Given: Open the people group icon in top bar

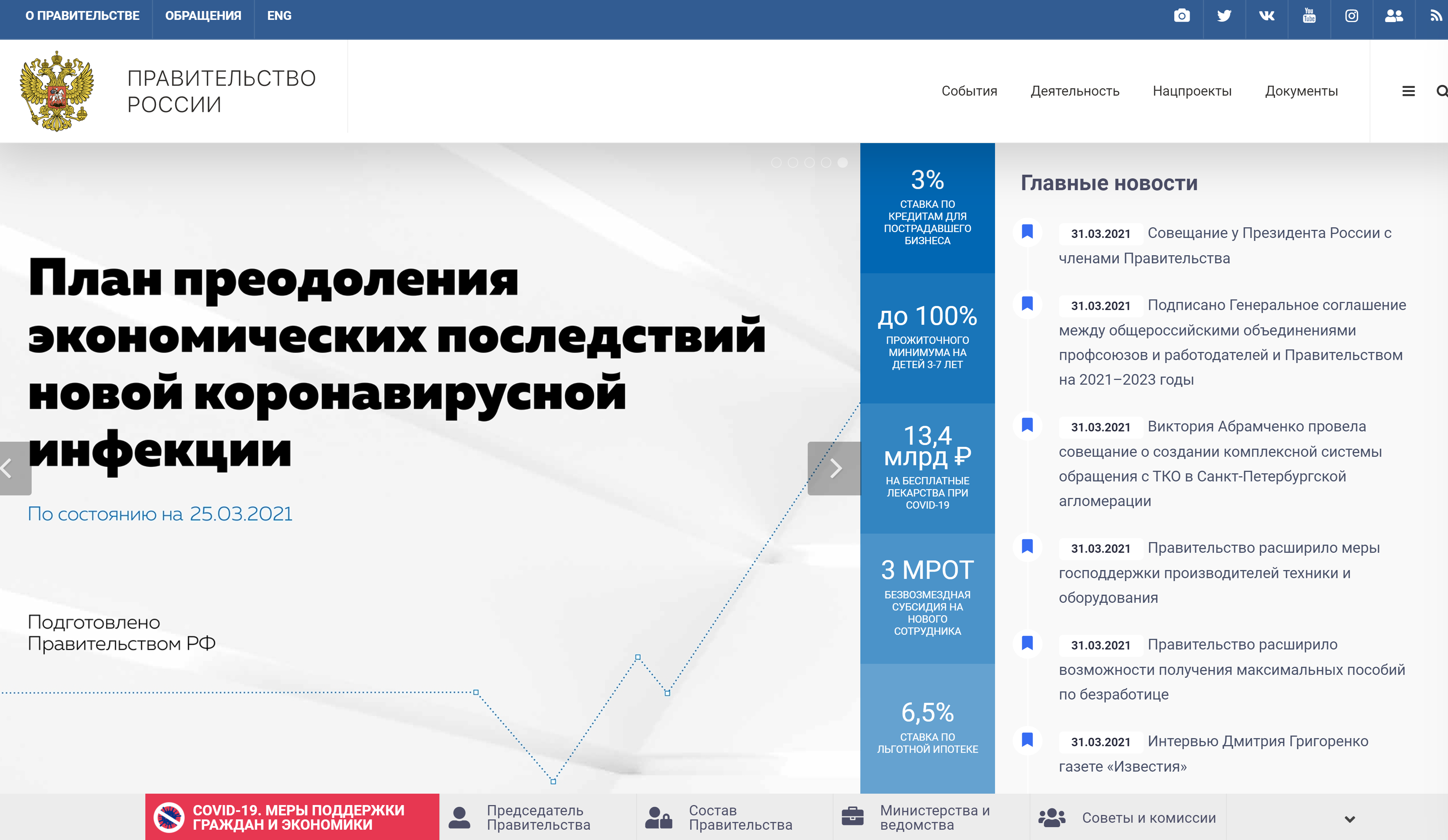Looking at the screenshot, I should click(1394, 15).
